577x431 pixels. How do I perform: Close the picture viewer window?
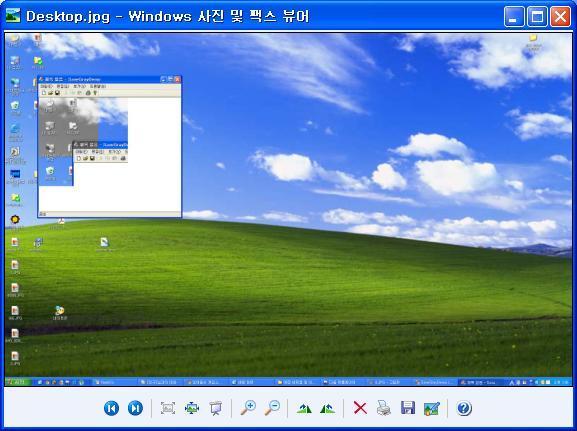click(560, 17)
